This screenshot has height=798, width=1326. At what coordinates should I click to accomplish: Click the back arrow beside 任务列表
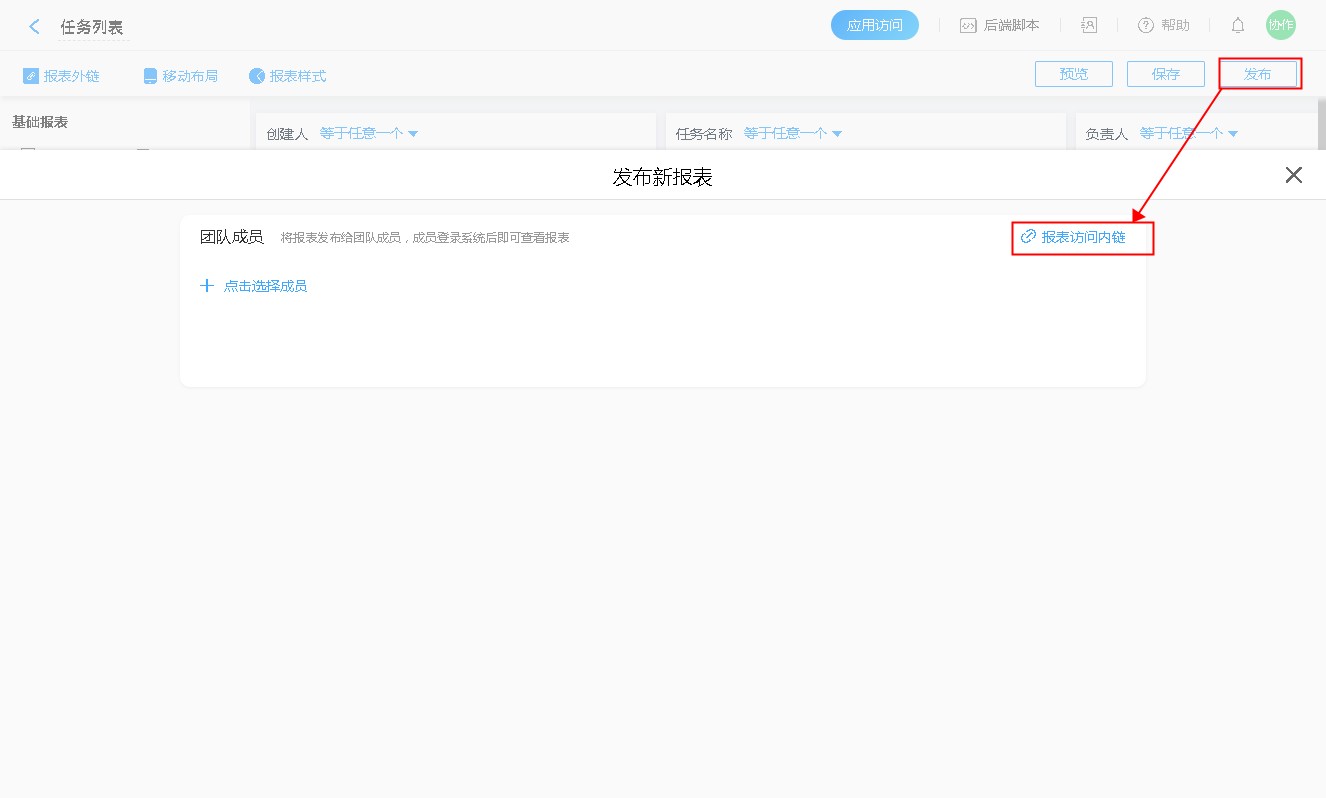35,27
